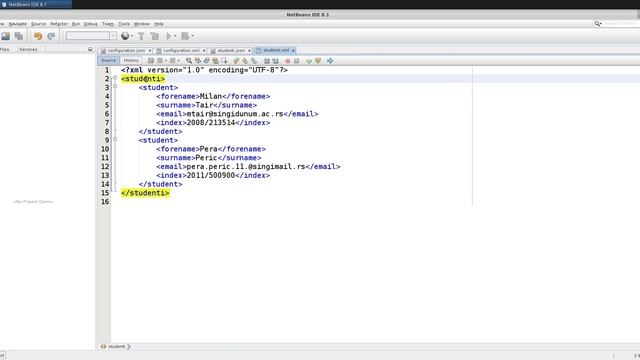Click the index value 2011/500900
Screen dimensions: 640x360
211,176
